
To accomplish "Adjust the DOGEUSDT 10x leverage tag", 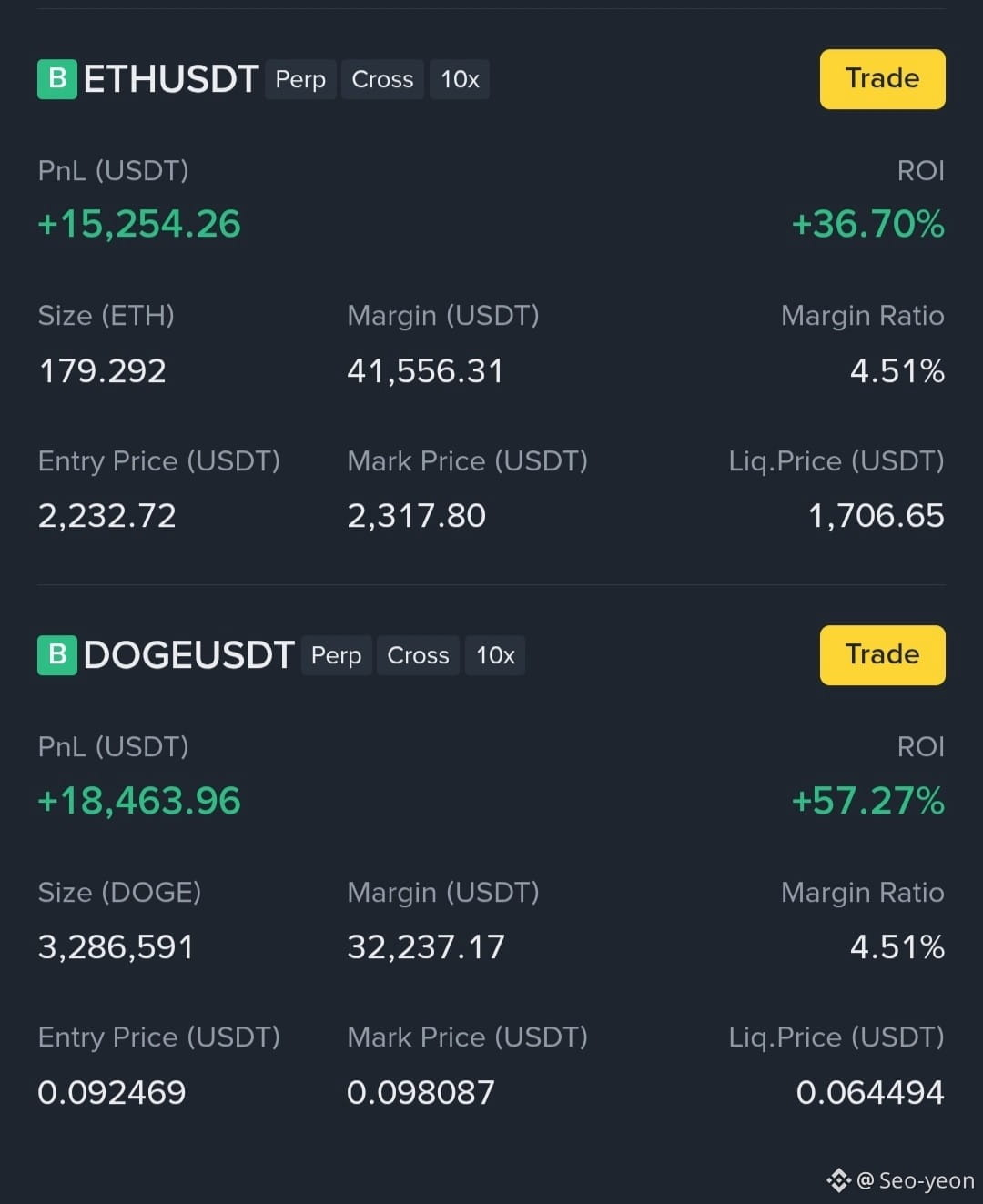I will coord(495,655).
